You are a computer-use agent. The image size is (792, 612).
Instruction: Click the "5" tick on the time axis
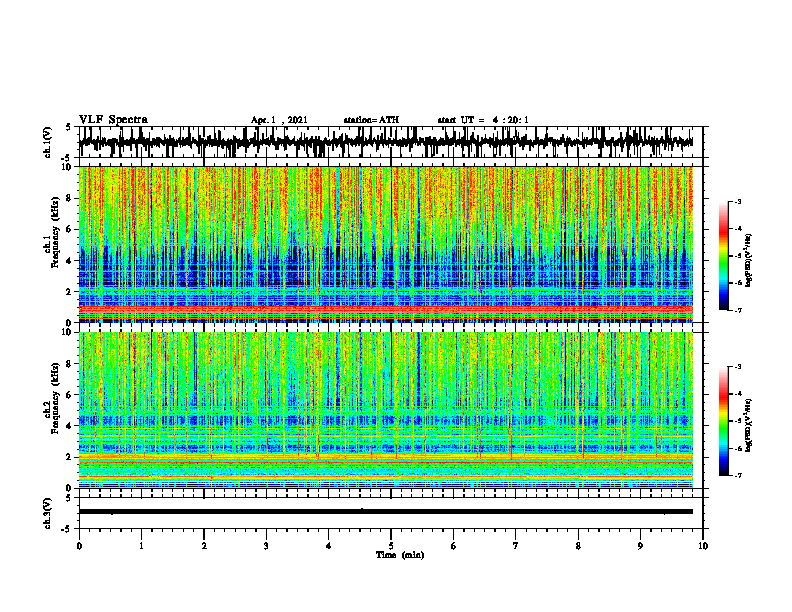(391, 546)
